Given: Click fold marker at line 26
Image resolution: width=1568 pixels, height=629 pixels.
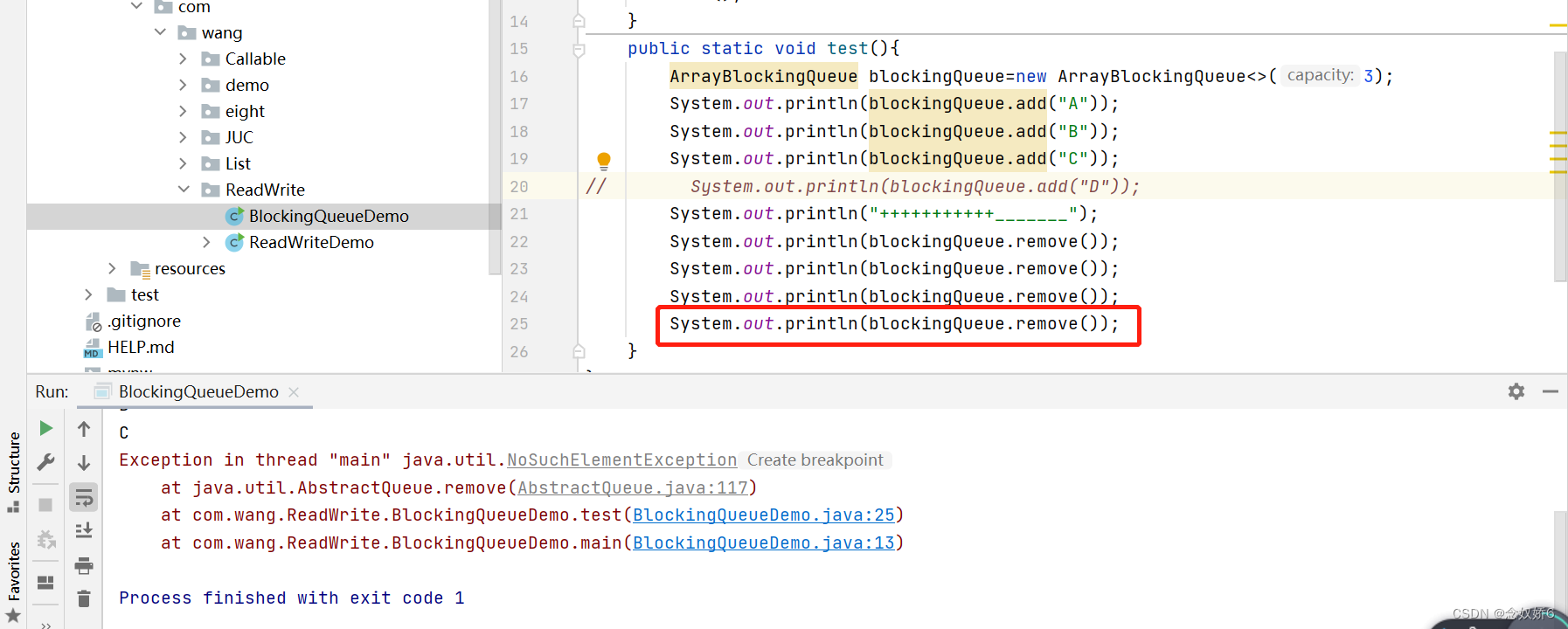Looking at the screenshot, I should tap(579, 351).
